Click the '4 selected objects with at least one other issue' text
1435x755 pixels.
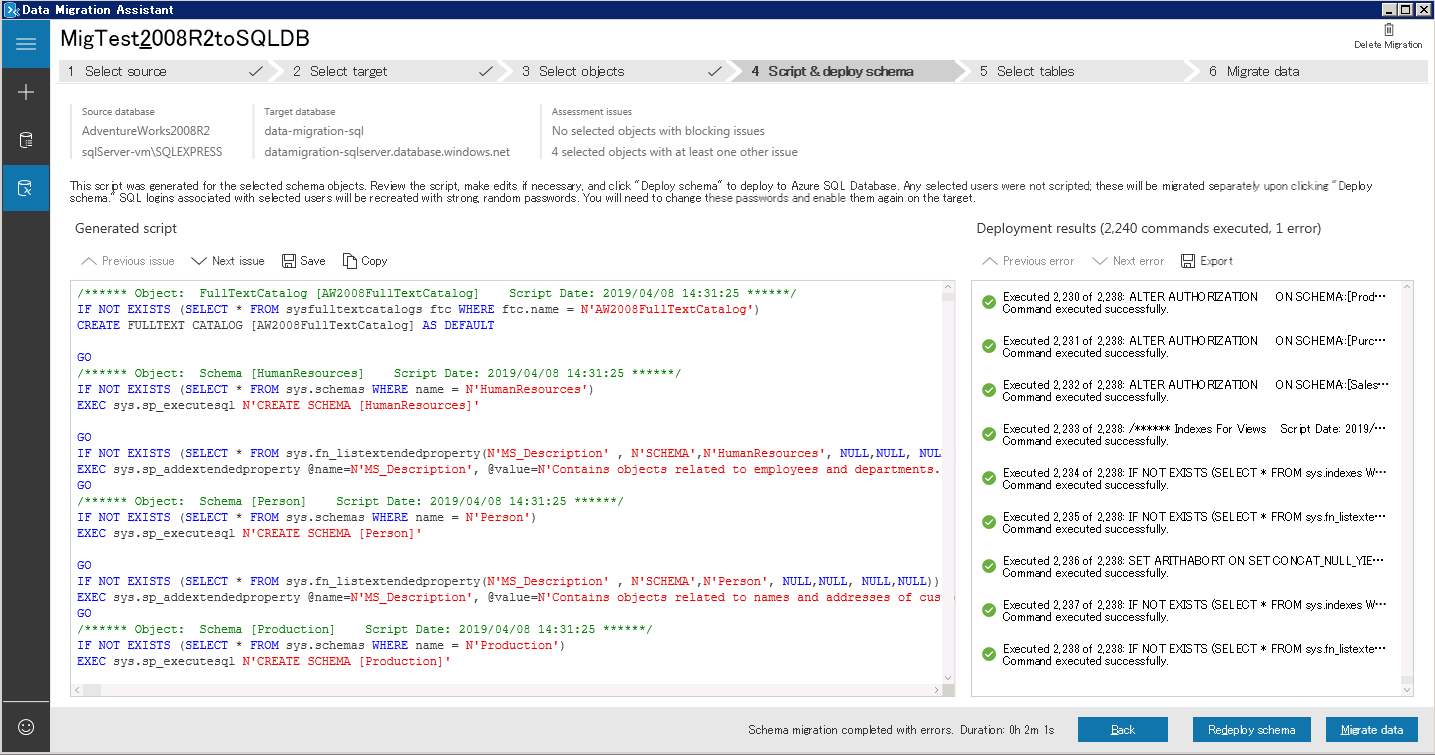[x=675, y=152]
